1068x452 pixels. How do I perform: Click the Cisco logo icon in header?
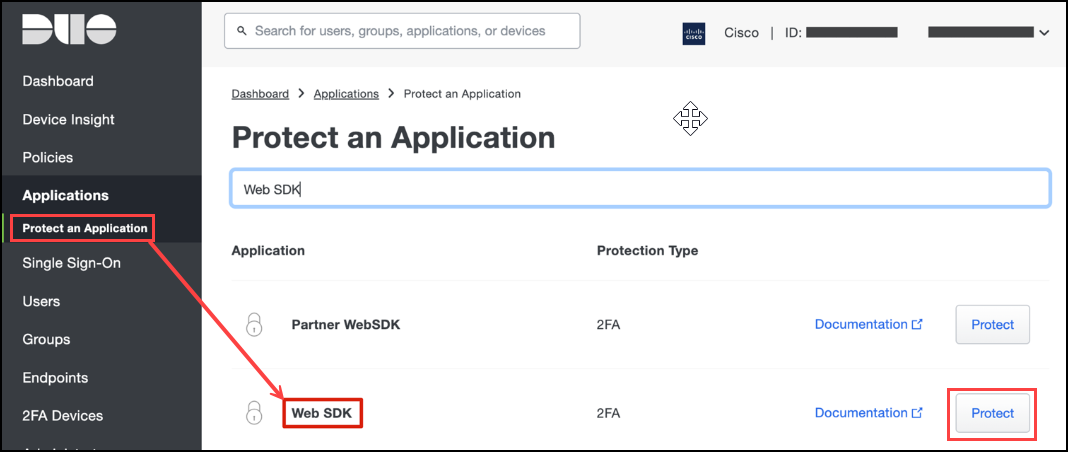[x=693, y=33]
